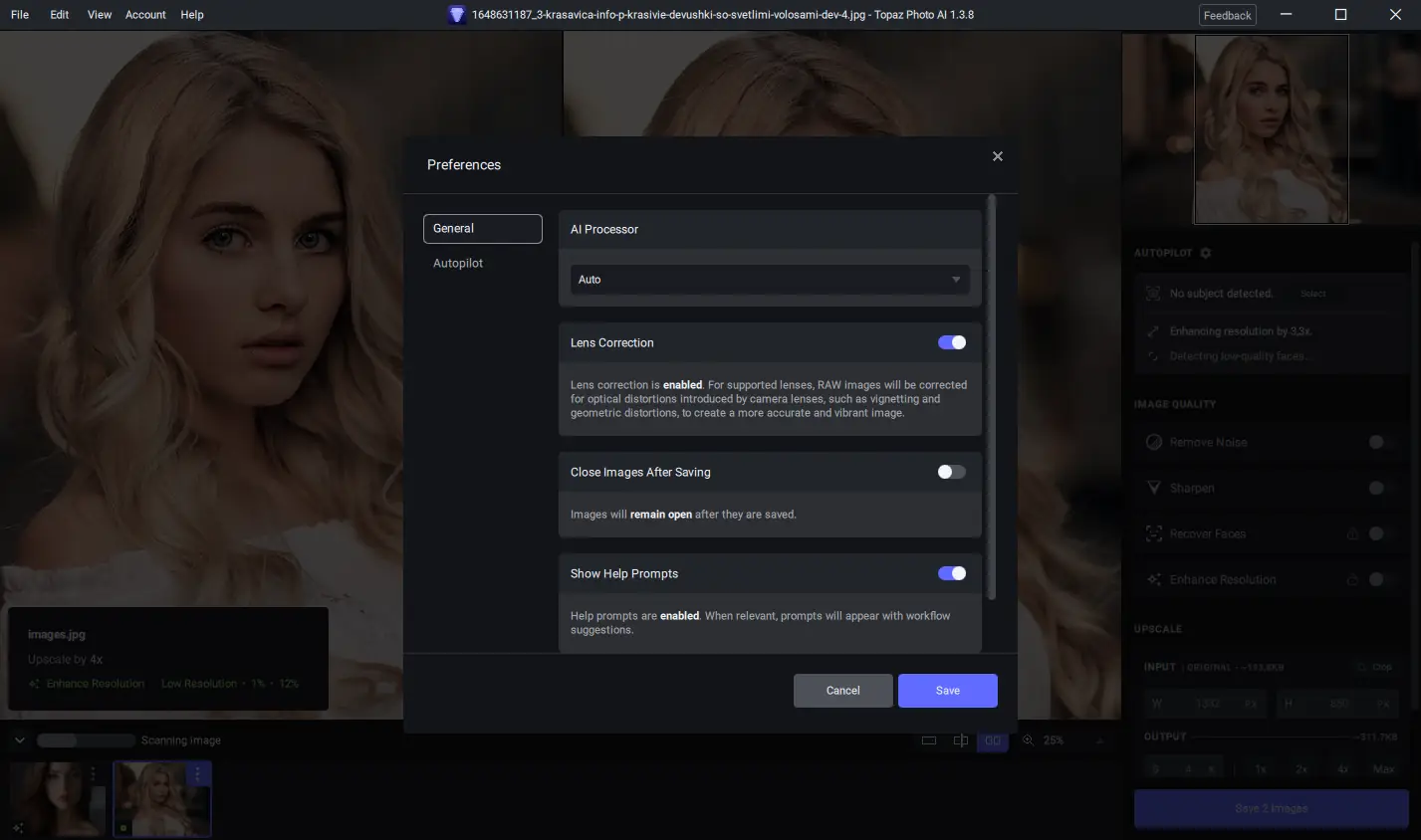Choose the 4x upscale option

pos(1342,769)
